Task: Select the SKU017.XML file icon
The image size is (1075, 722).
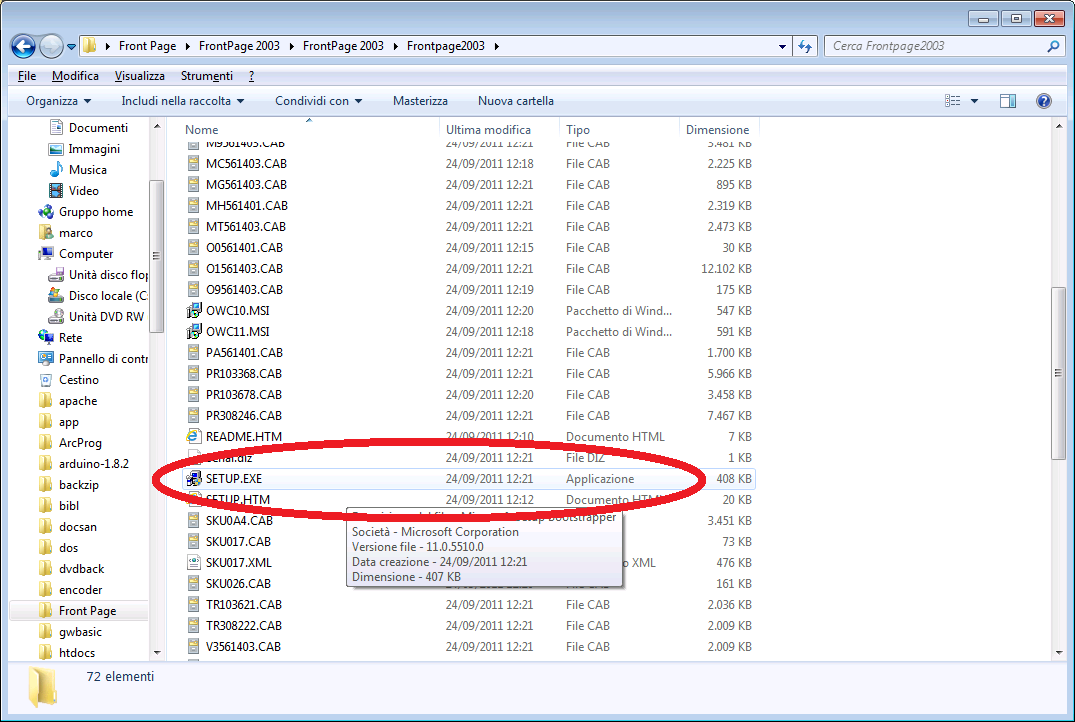Action: tap(194, 563)
